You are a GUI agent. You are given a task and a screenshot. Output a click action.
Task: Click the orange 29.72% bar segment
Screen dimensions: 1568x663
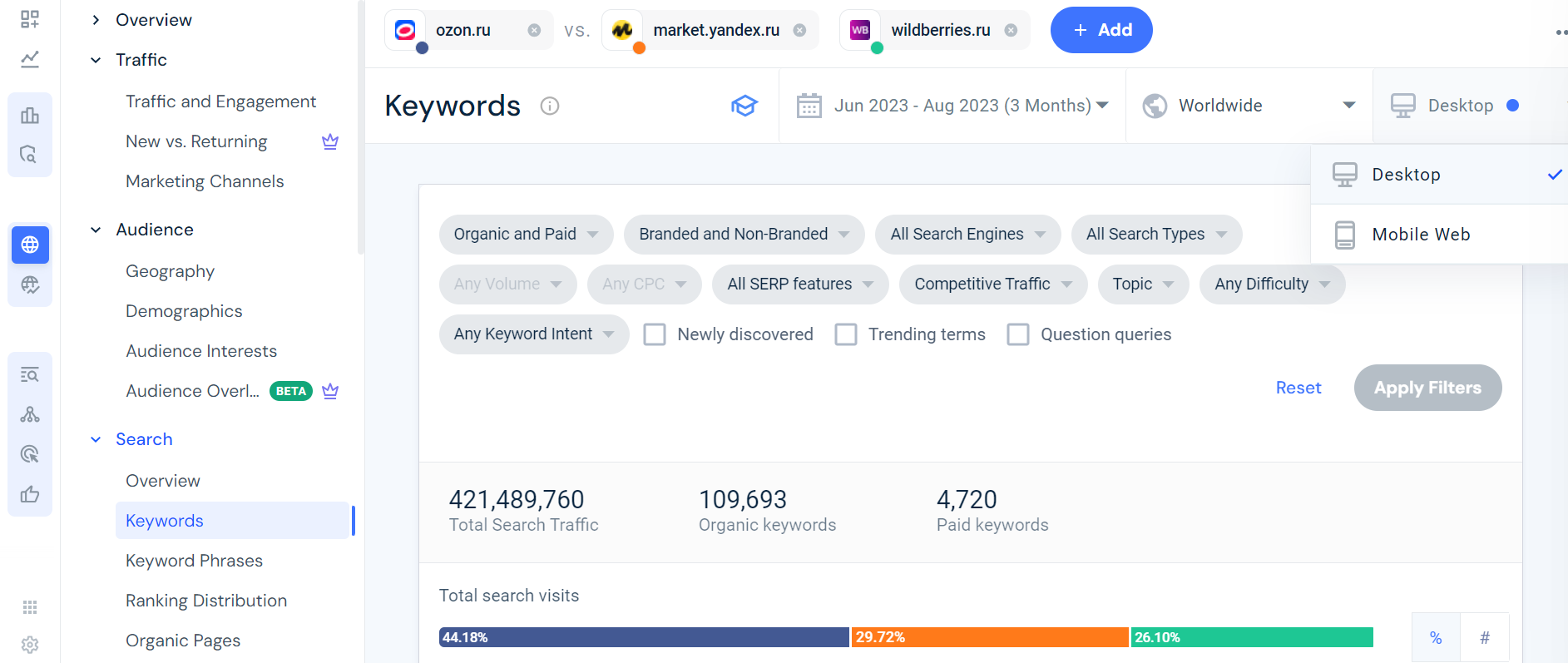coord(990,637)
